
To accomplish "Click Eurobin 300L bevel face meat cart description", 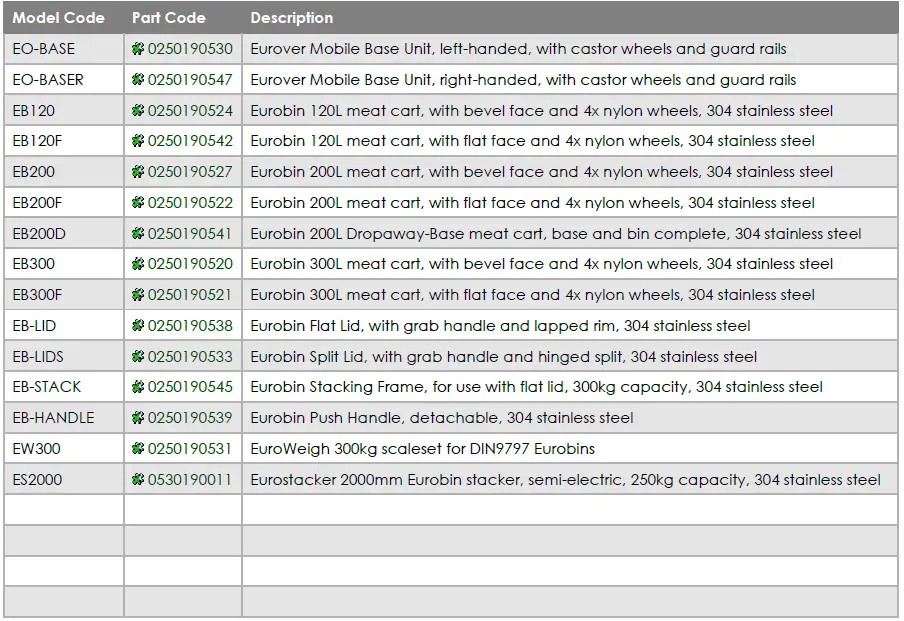I will click(x=541, y=264).
